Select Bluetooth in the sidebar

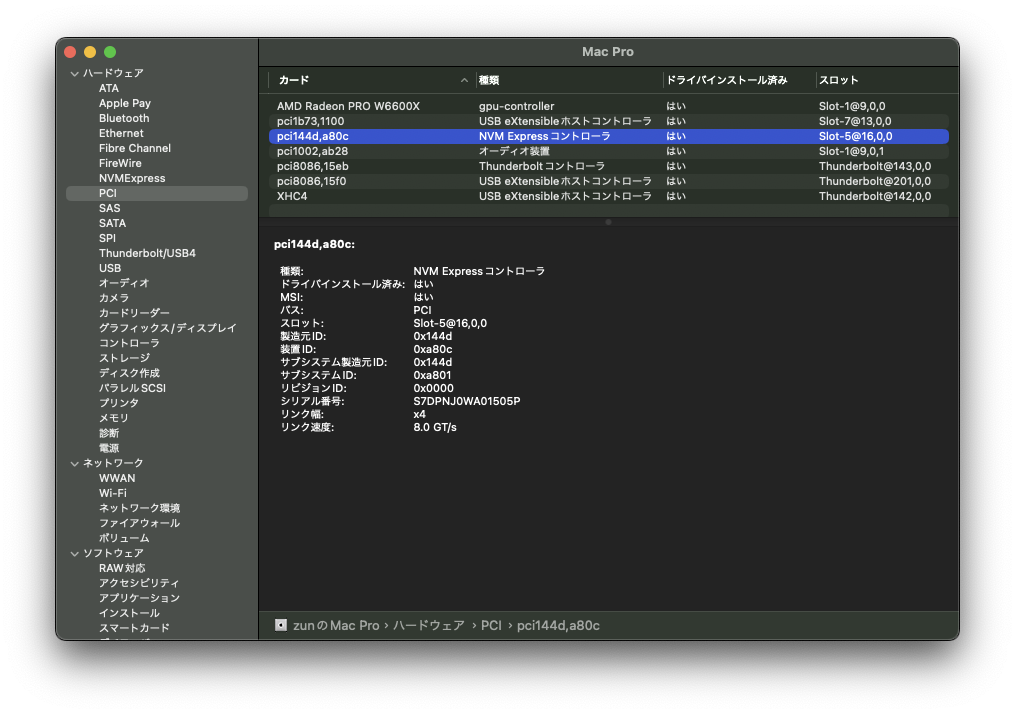[x=124, y=118]
